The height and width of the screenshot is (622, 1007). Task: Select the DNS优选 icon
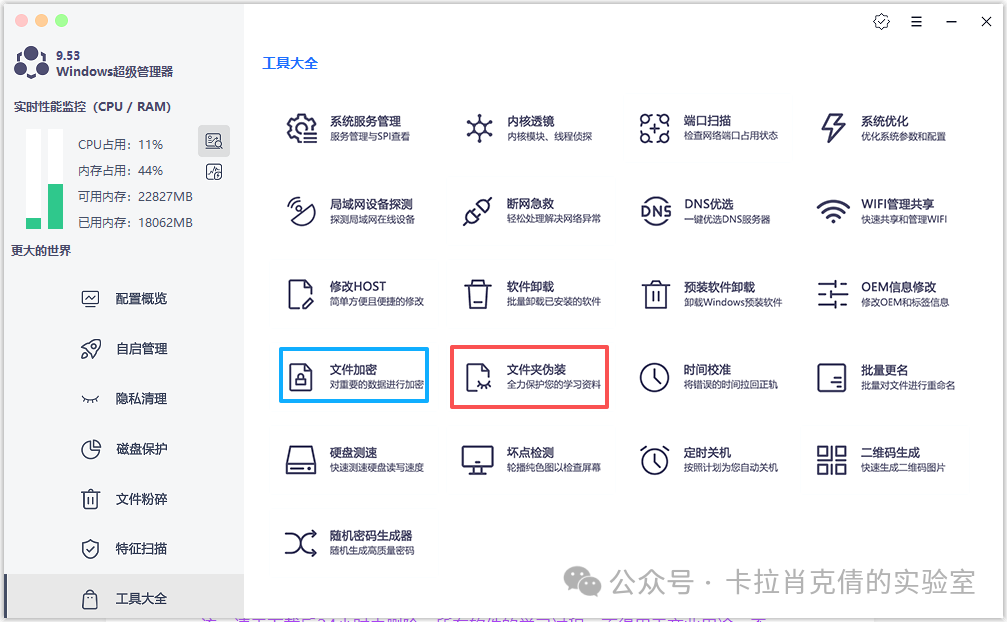(x=655, y=211)
